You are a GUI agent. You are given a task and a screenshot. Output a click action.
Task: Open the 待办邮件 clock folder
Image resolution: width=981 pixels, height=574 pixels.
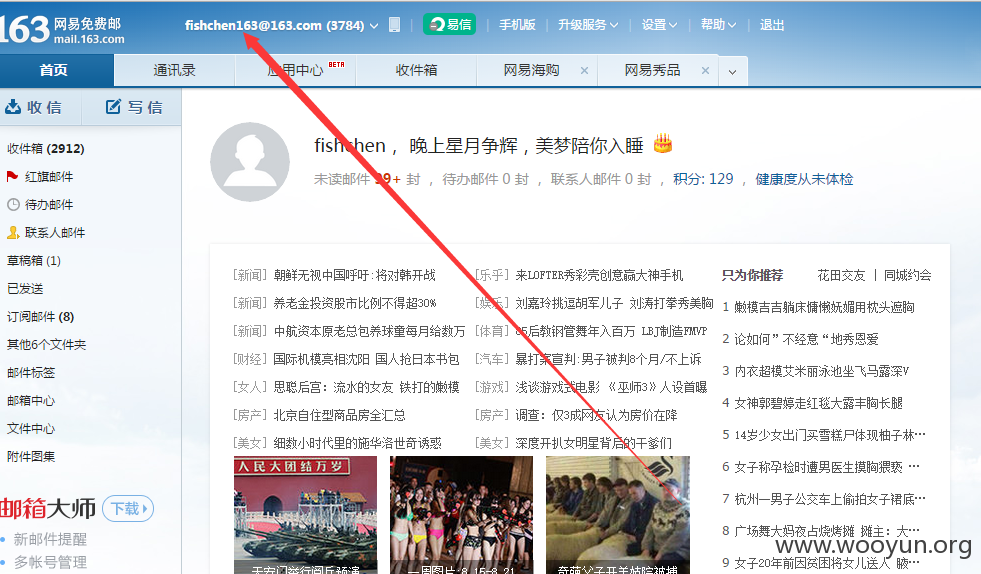[40, 205]
